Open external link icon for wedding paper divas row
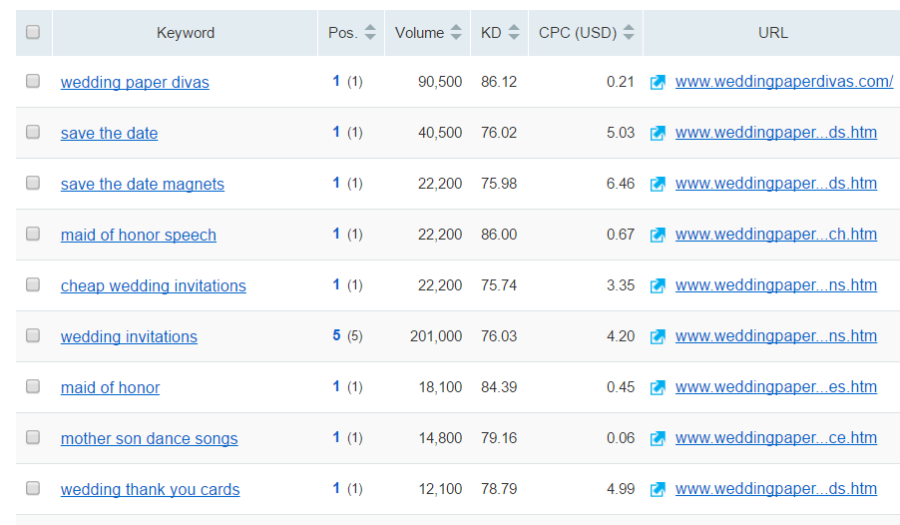 coord(657,82)
